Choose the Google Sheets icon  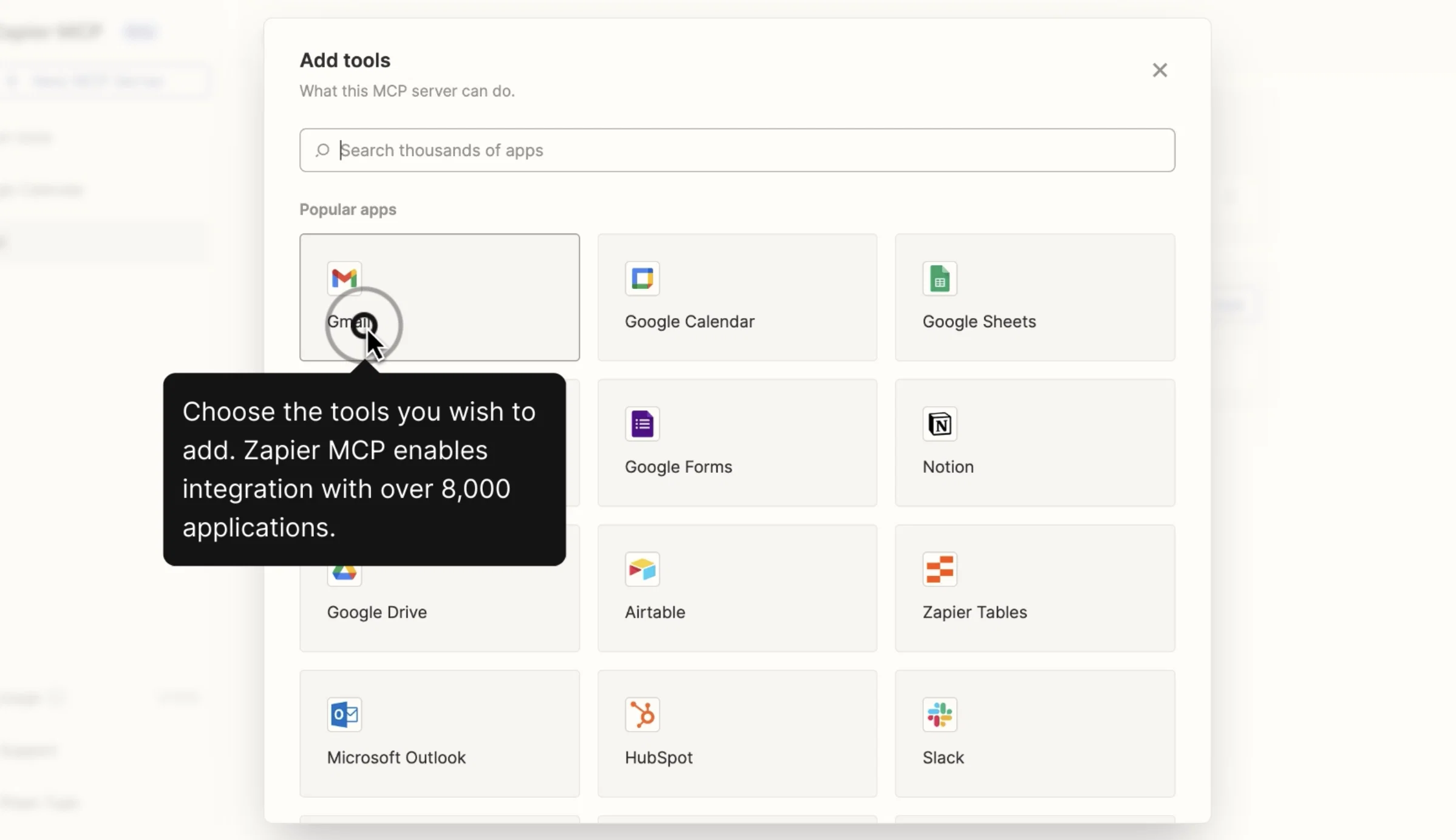(939, 279)
